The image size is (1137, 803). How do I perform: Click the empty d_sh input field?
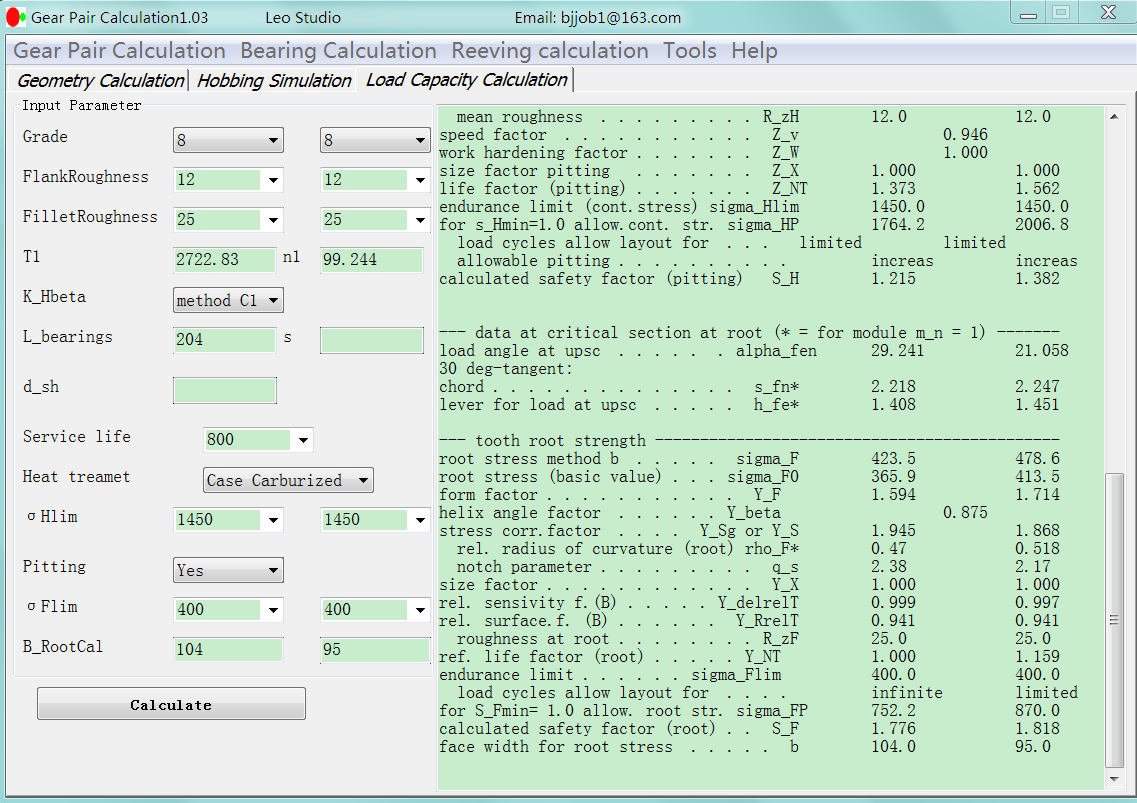tap(225, 390)
